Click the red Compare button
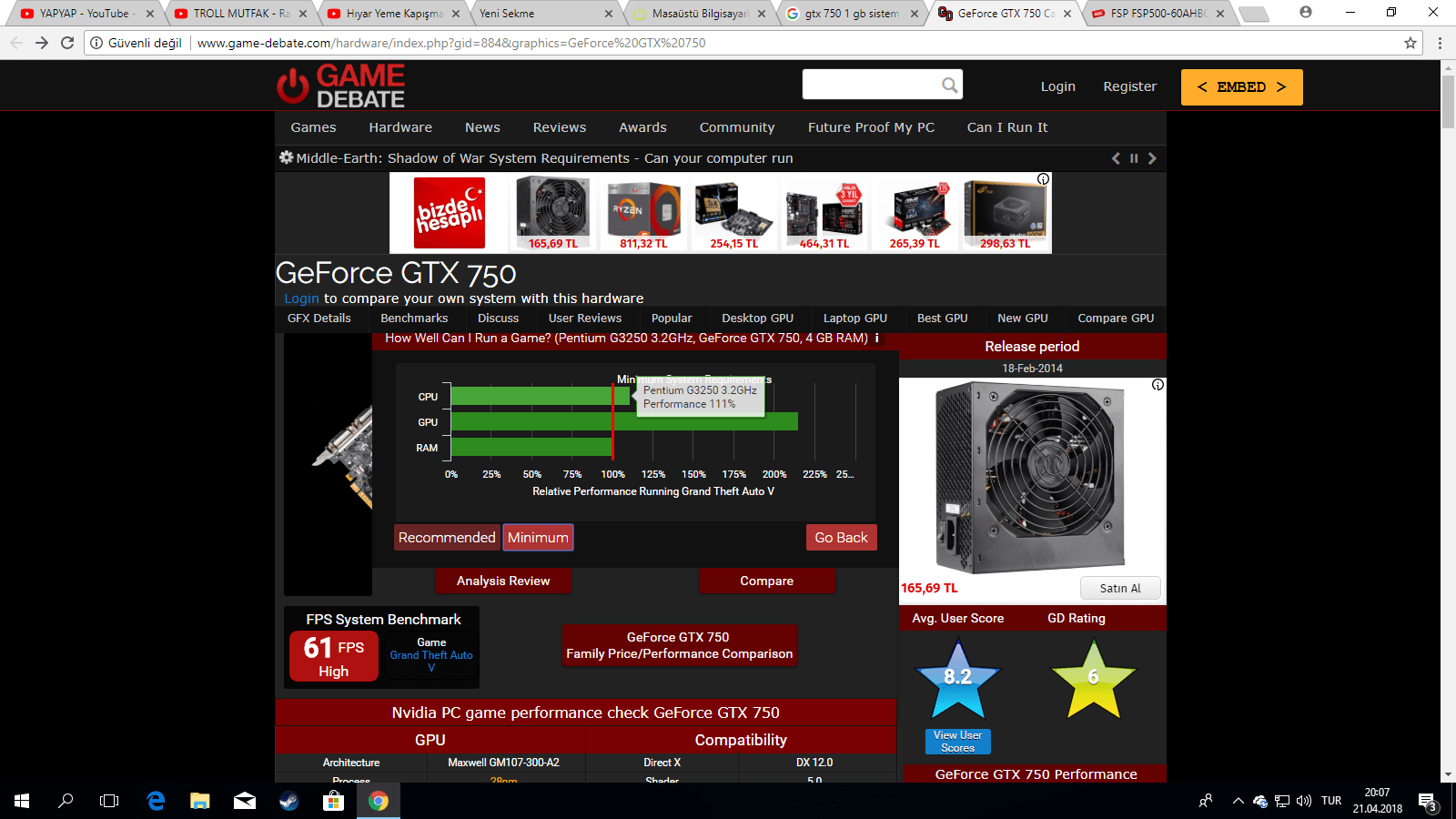 coord(766,581)
